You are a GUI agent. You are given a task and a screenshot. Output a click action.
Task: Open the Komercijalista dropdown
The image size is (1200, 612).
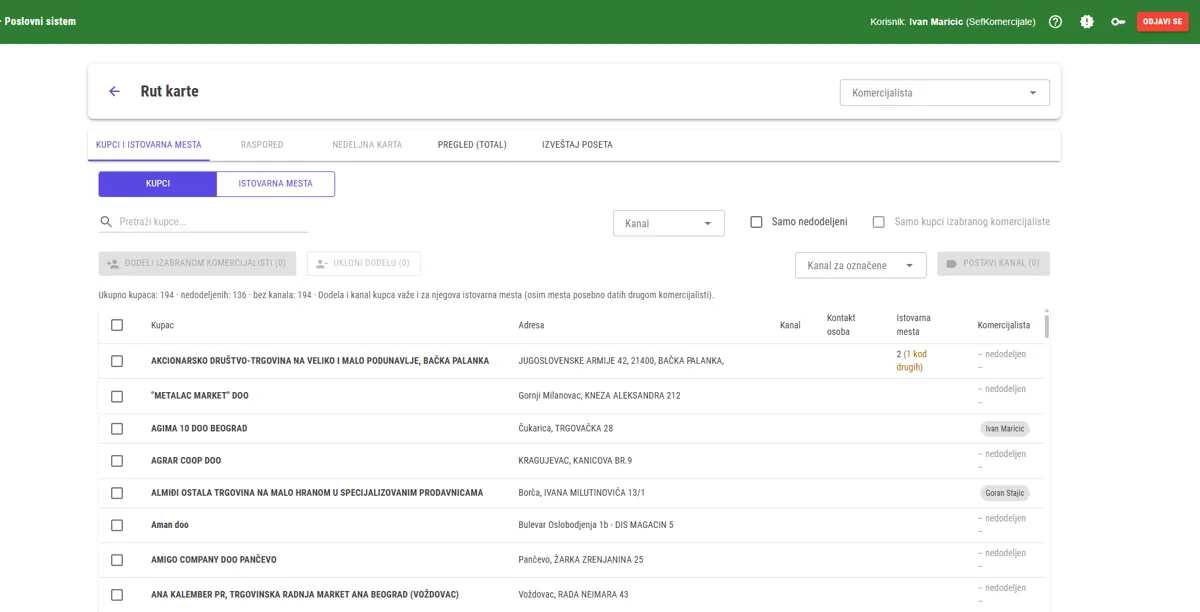945,93
